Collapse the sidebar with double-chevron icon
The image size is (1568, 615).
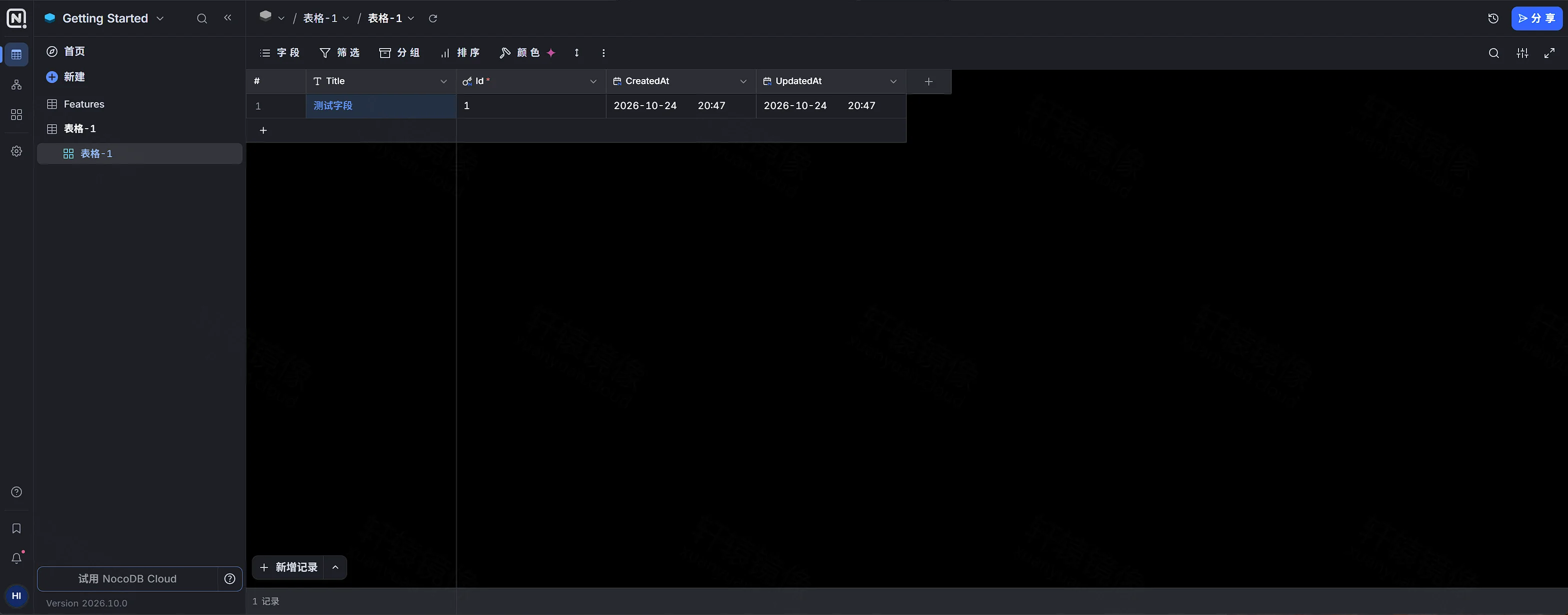pos(228,18)
